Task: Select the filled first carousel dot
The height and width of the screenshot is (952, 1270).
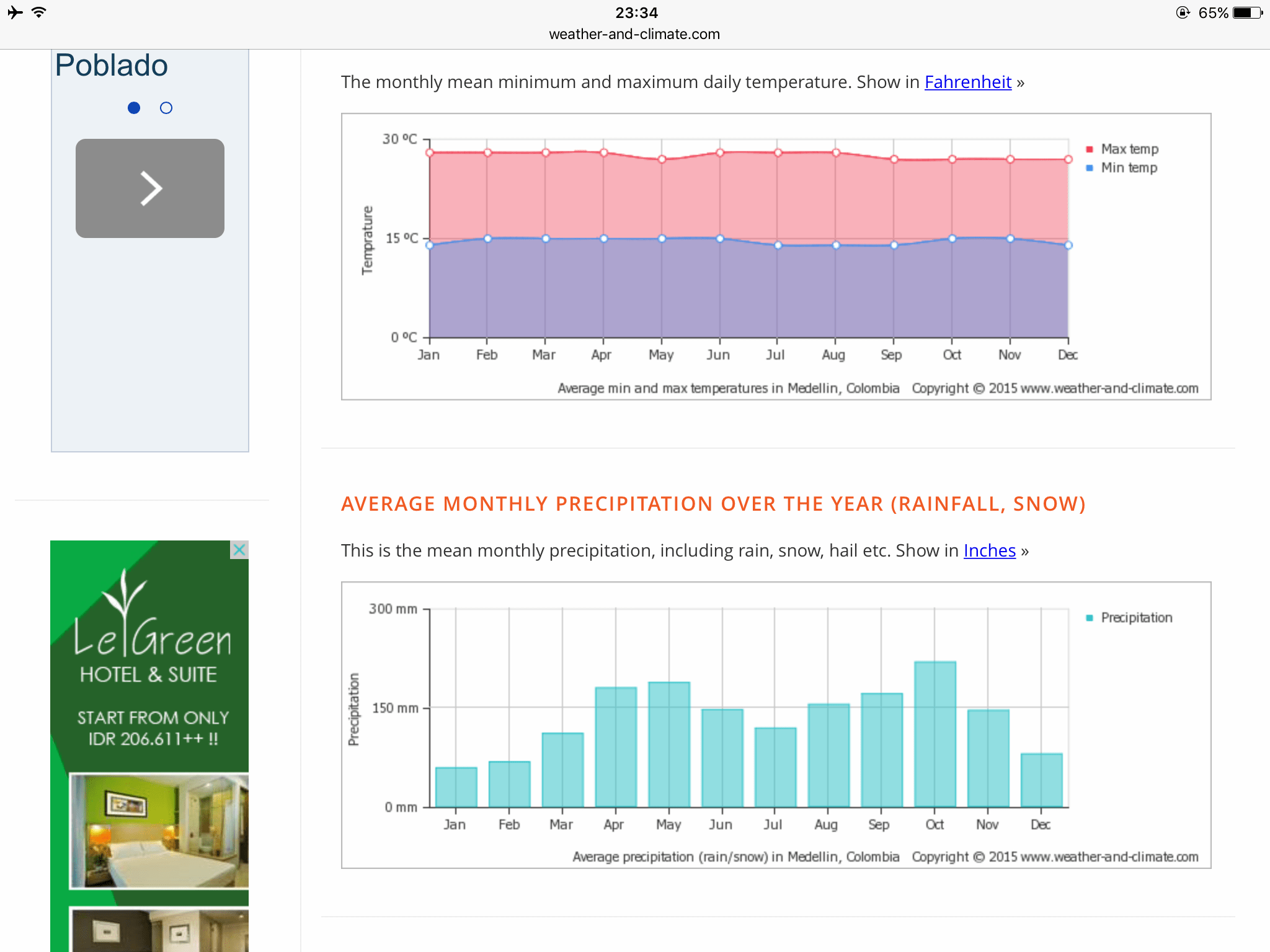Action: [x=134, y=108]
